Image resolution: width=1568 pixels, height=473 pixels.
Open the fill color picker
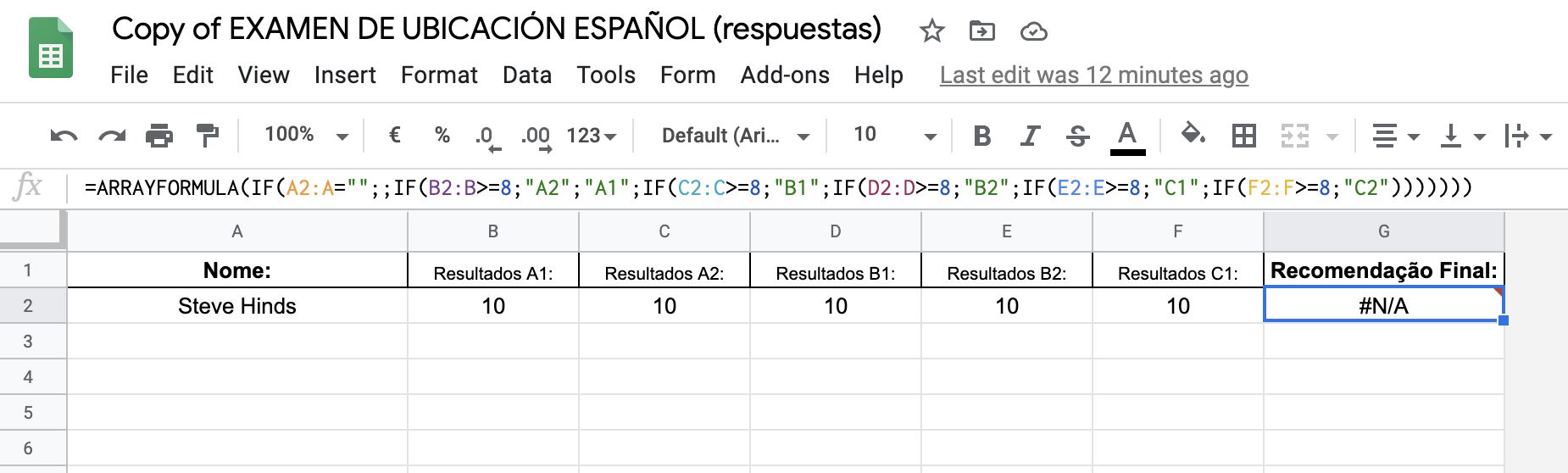tap(1193, 135)
